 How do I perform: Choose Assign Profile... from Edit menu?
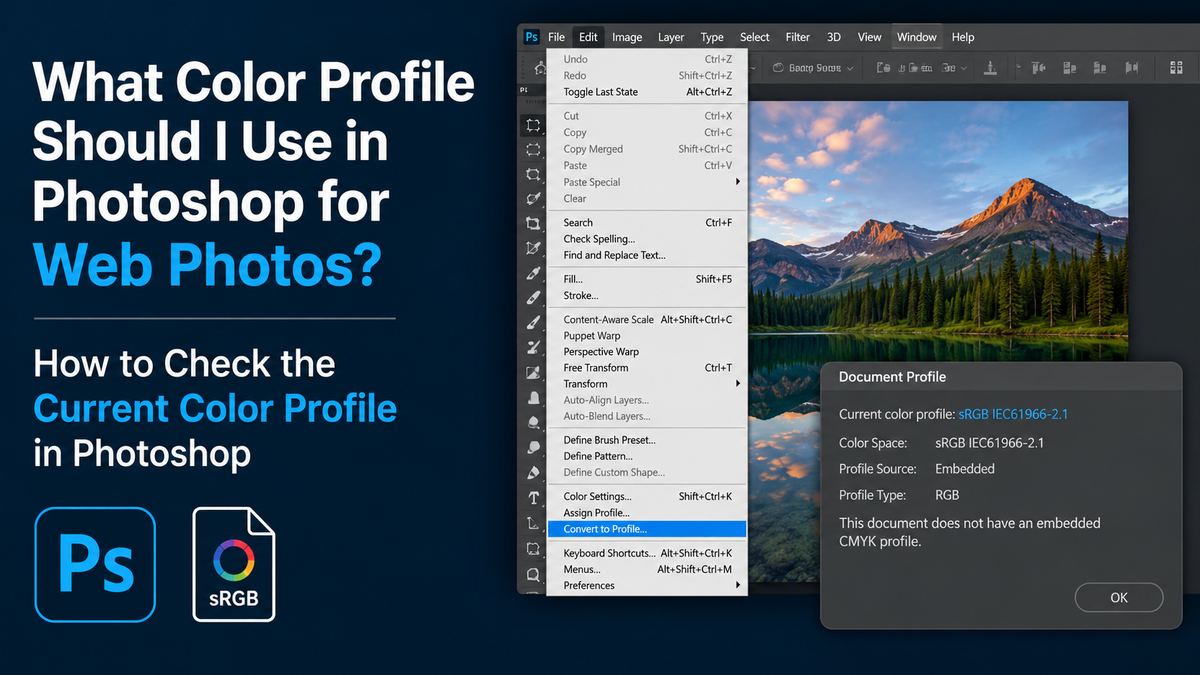647,513
